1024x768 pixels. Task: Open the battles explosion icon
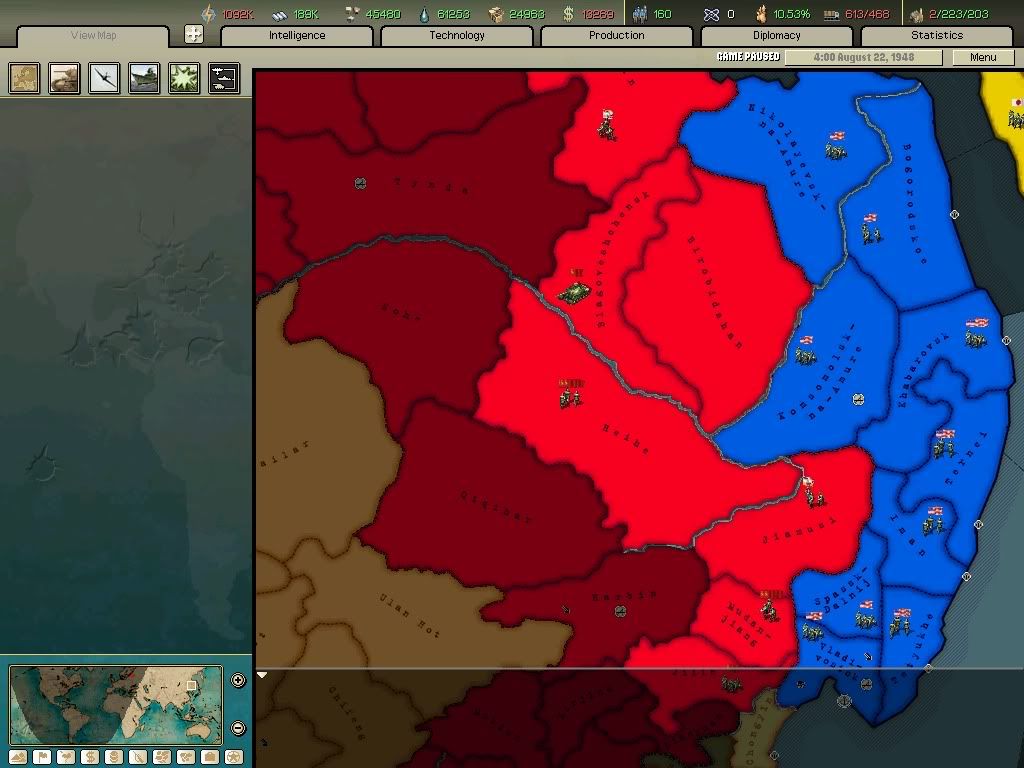184,78
